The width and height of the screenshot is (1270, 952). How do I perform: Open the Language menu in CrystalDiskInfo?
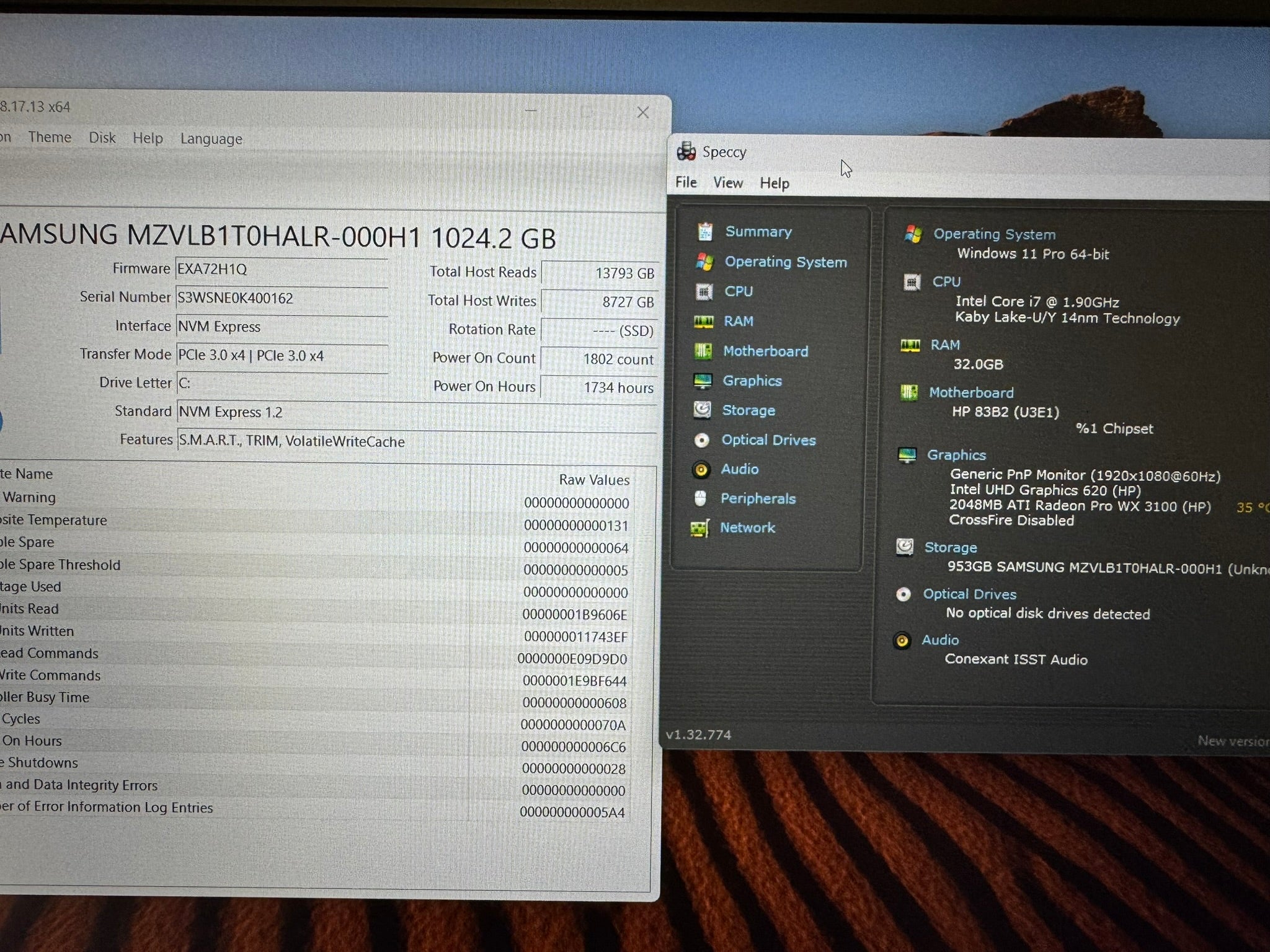click(211, 139)
